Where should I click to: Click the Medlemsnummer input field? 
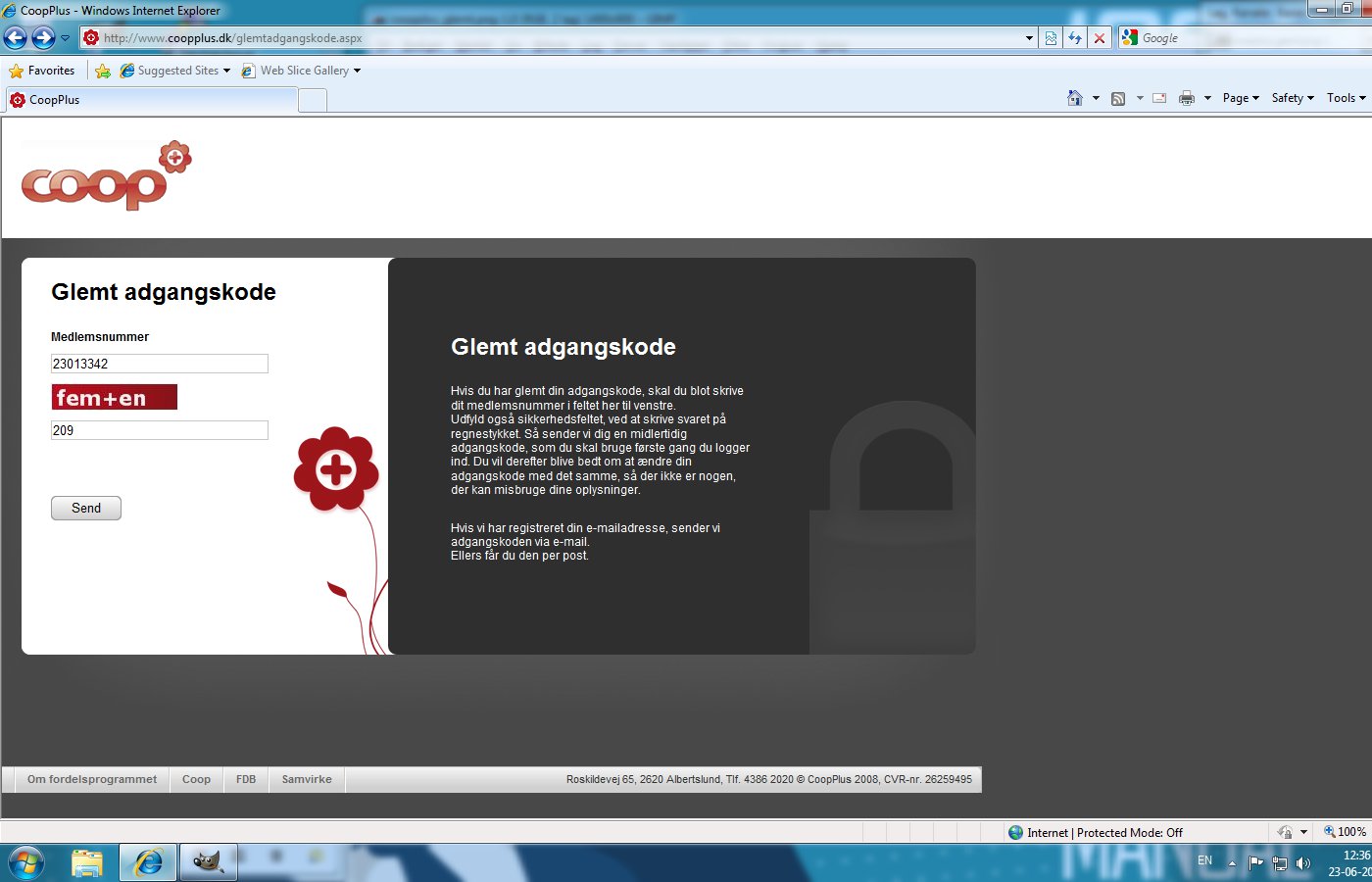pos(159,364)
